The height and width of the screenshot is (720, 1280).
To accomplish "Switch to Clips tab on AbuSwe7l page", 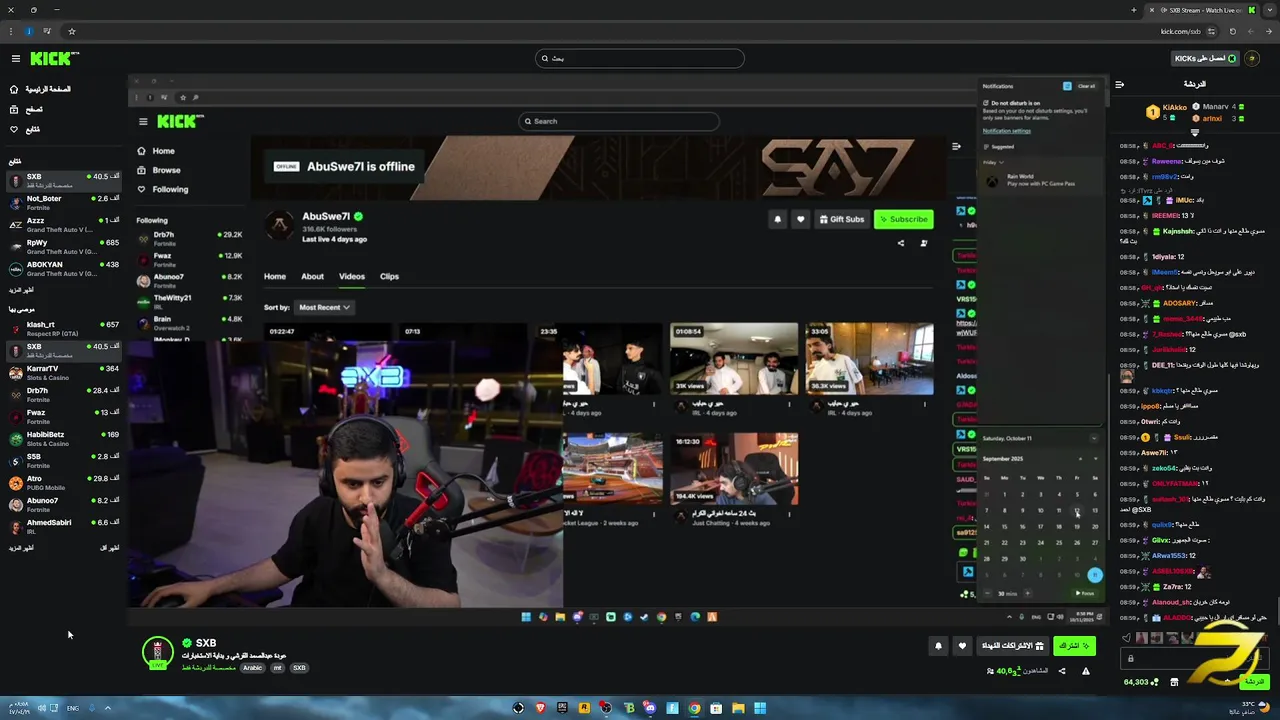I will [x=390, y=277].
